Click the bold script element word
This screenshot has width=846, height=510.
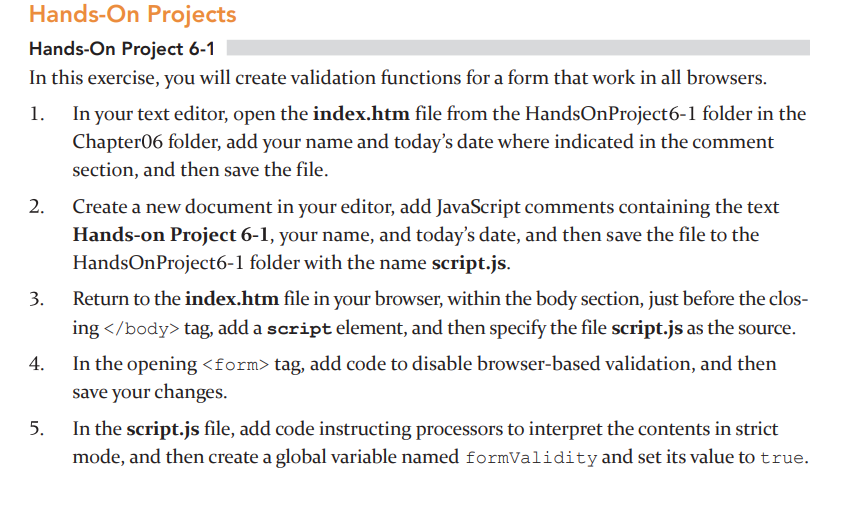[299, 329]
